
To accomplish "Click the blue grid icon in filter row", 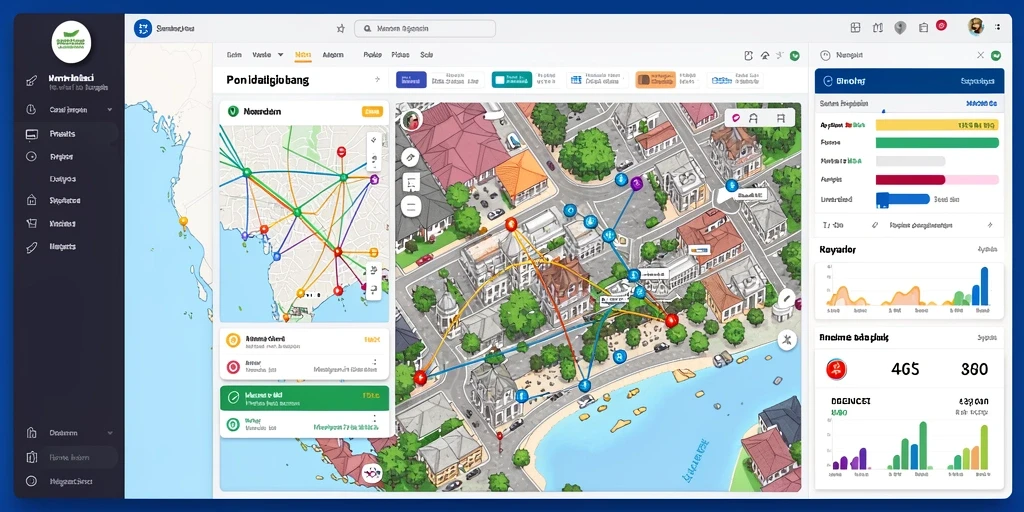I will click(576, 80).
